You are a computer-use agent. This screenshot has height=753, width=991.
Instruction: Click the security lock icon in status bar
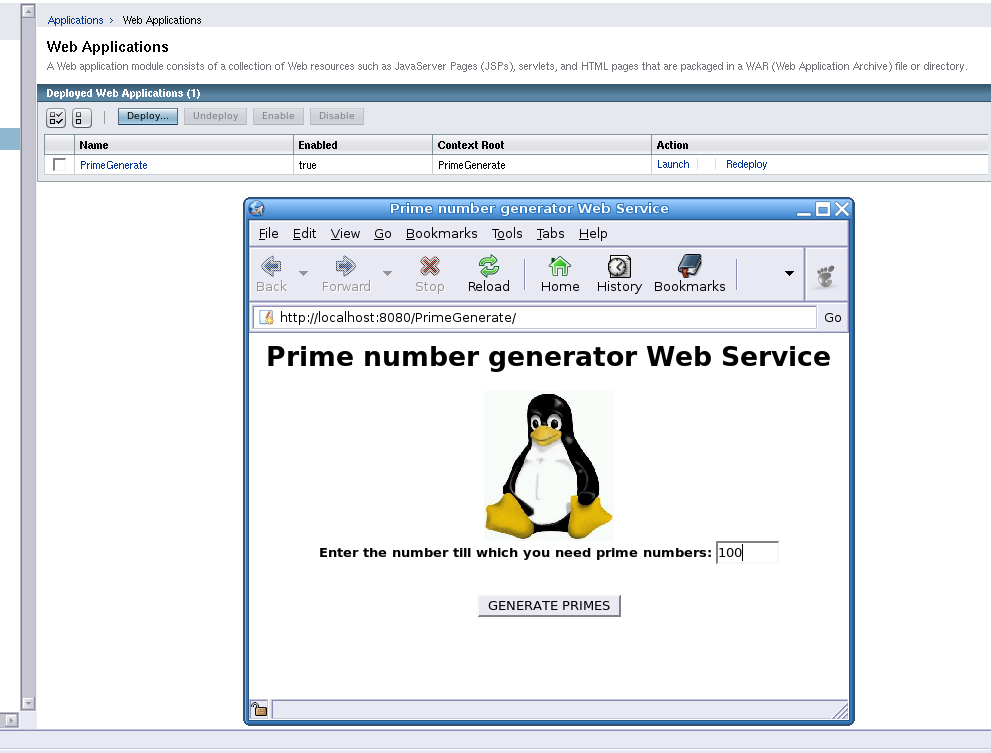tap(259, 709)
